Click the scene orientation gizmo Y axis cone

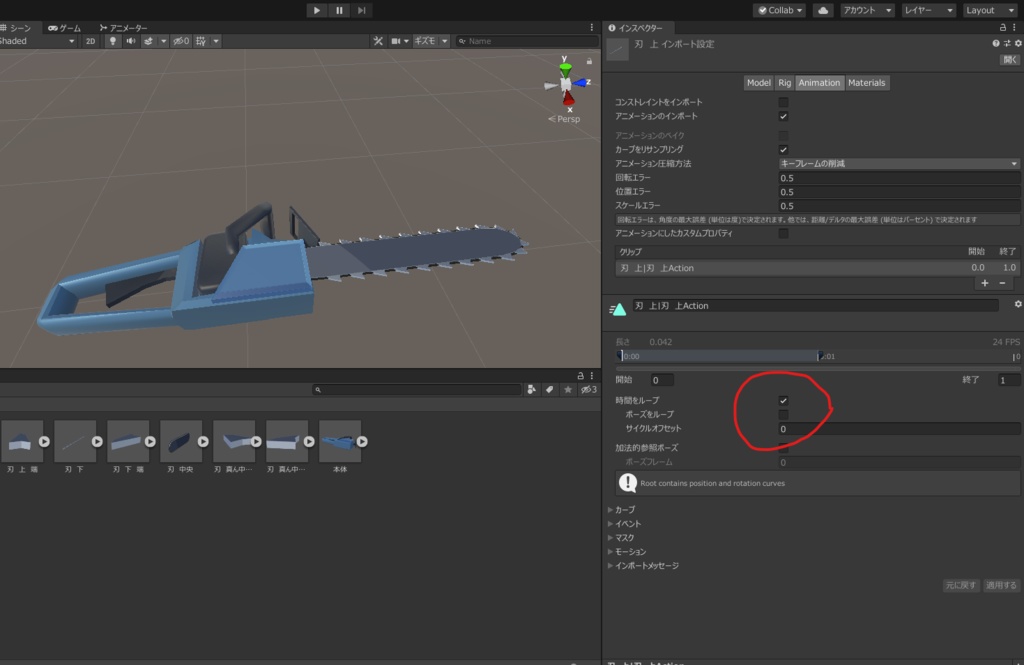point(565,67)
